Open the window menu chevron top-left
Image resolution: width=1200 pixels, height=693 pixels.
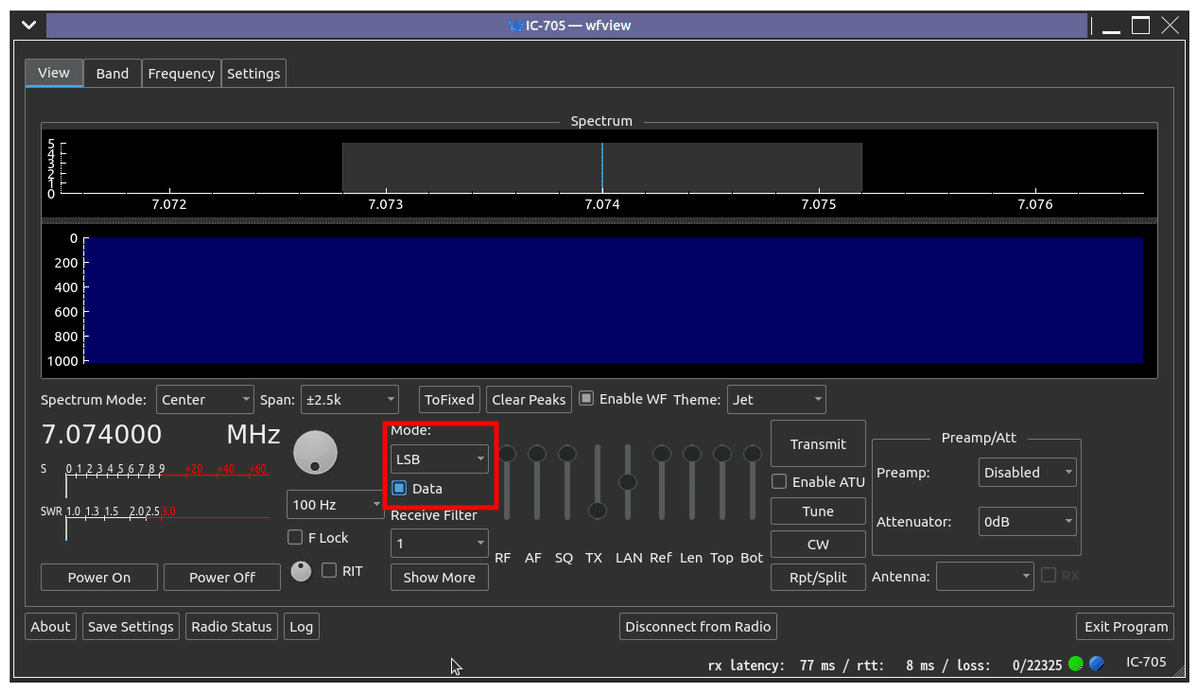point(28,24)
